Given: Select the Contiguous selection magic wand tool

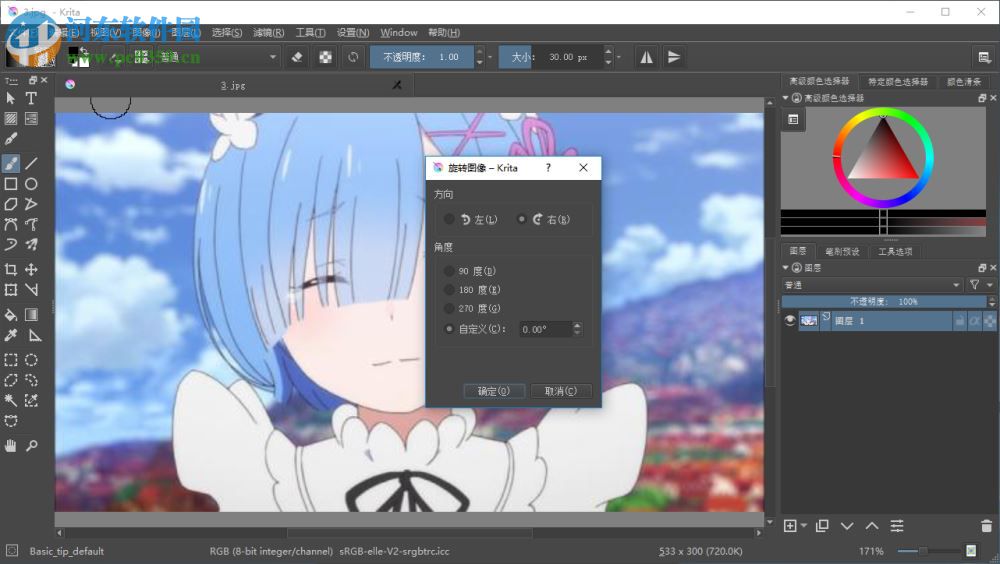Looking at the screenshot, I should pos(11,401).
